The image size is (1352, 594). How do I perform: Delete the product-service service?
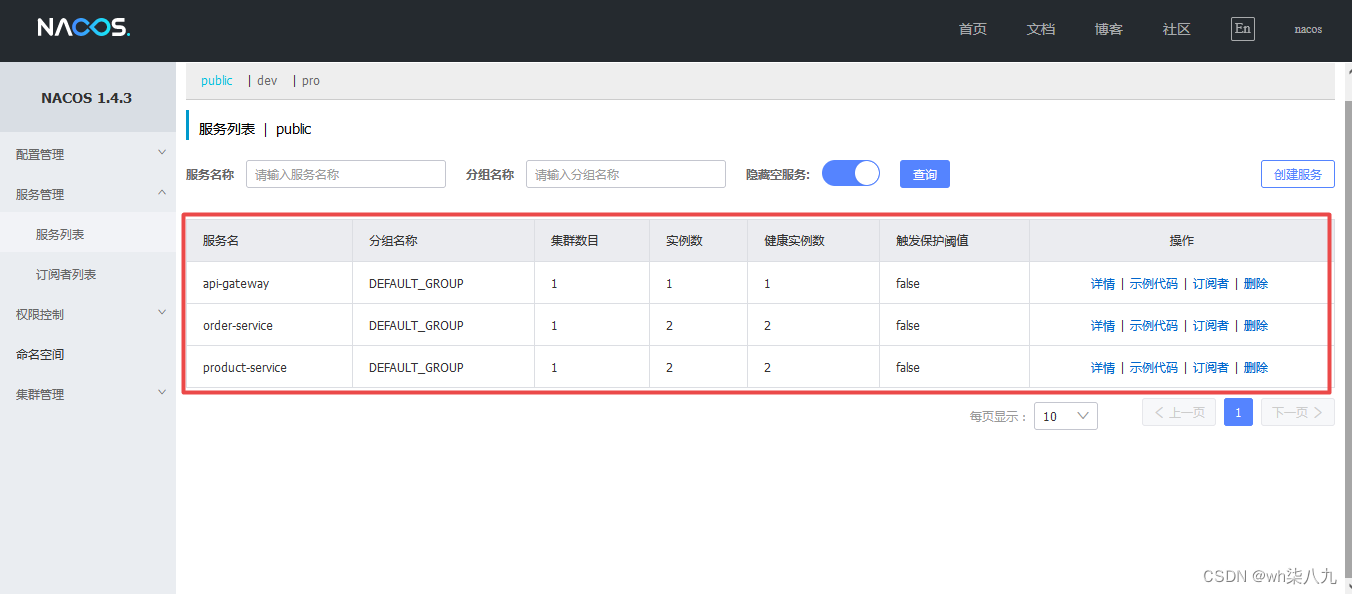click(x=1256, y=368)
